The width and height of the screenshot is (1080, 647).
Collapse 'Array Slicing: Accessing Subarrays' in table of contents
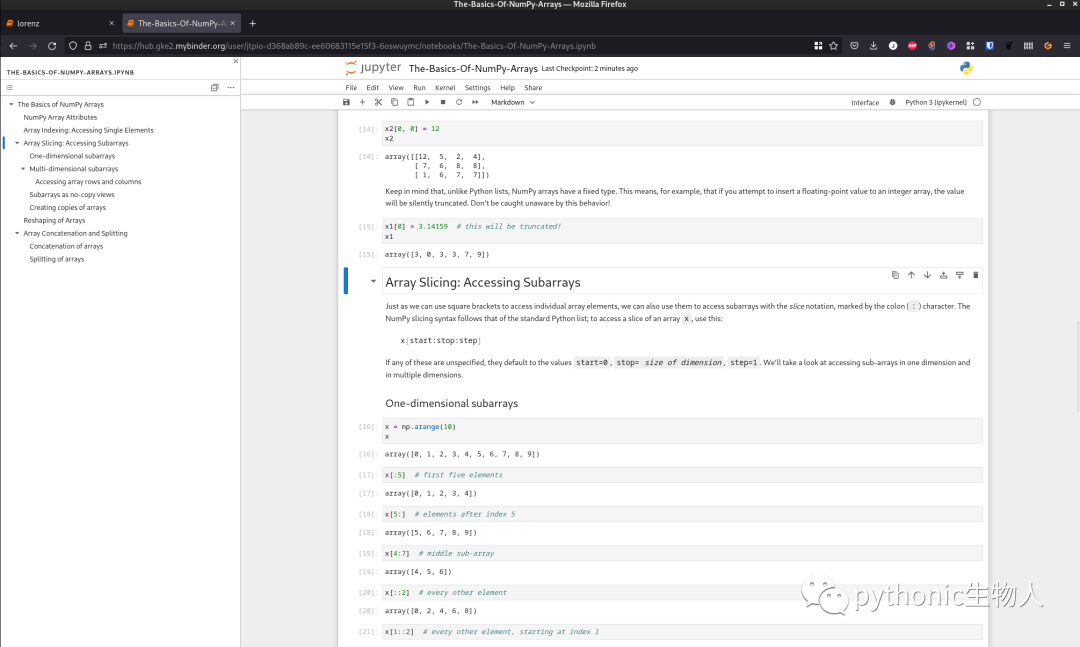[17, 143]
